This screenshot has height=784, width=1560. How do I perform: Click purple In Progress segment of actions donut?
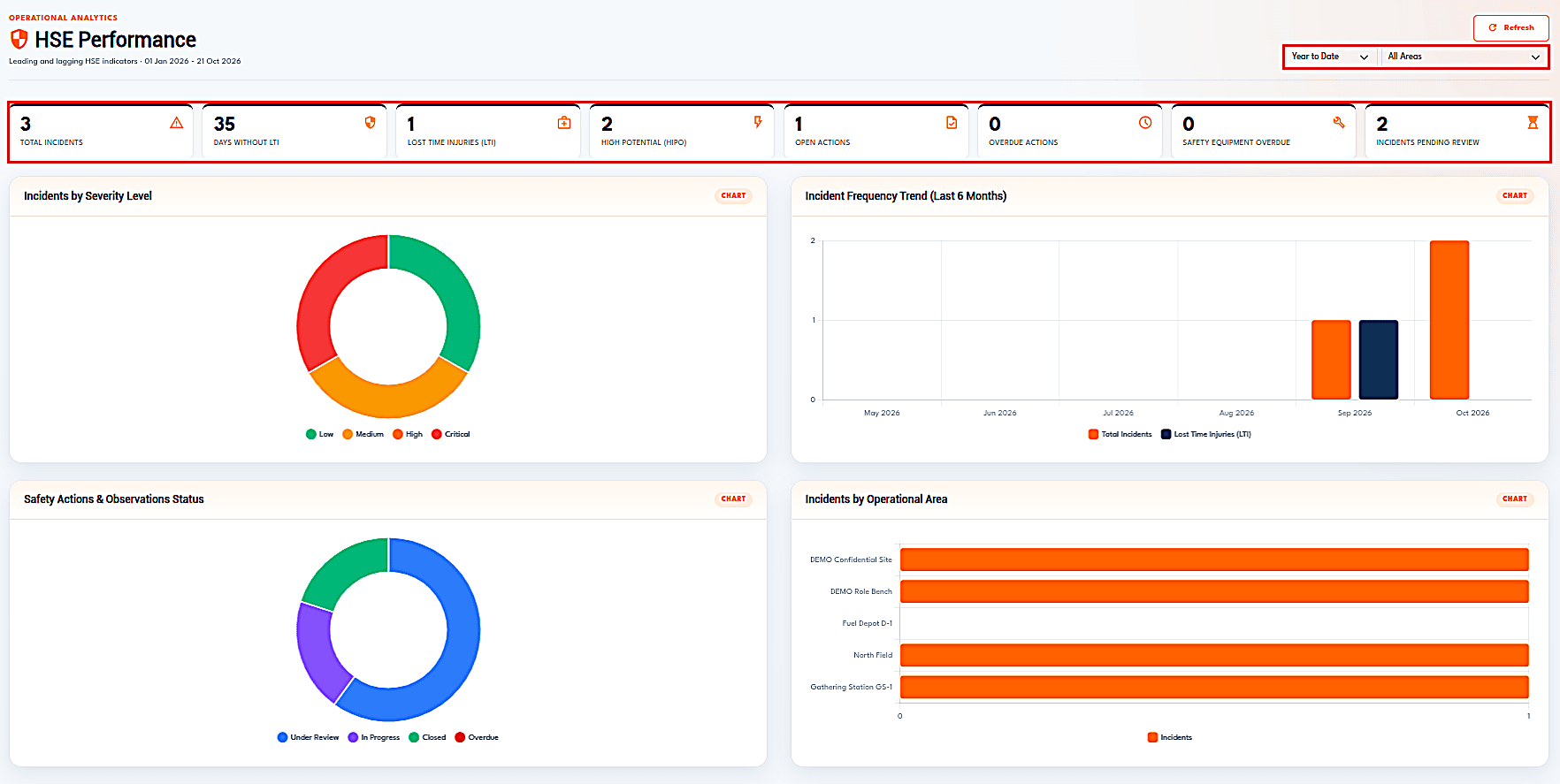point(317,655)
